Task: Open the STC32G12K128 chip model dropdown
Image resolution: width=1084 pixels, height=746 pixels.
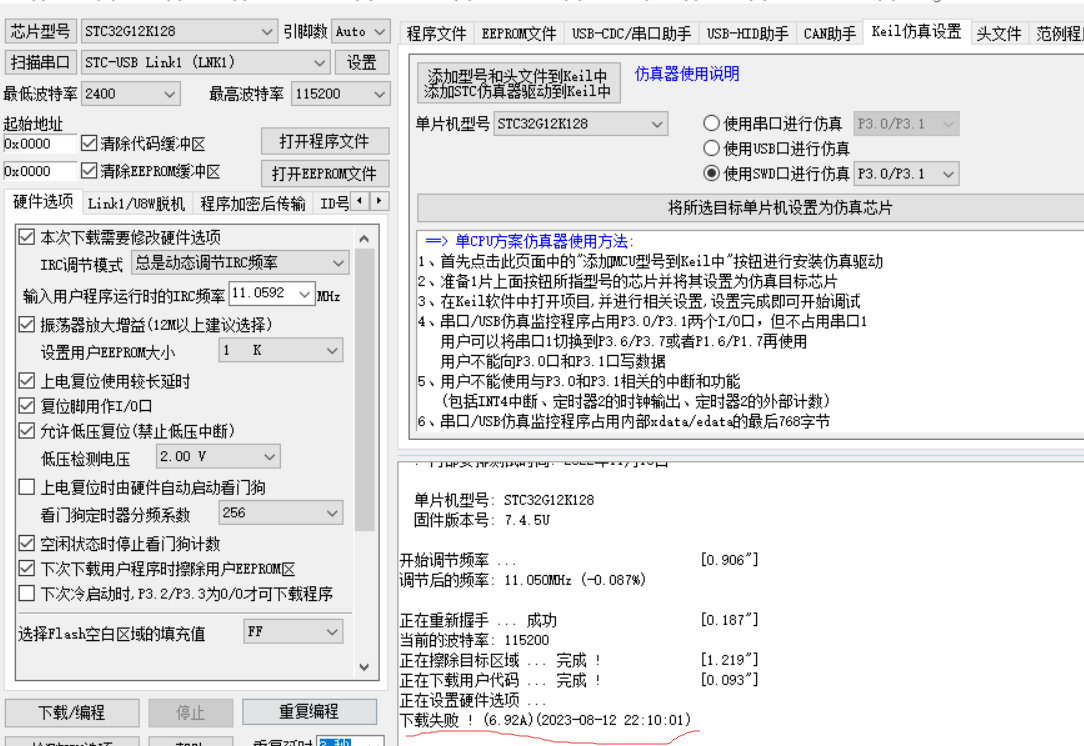Action: 179,31
